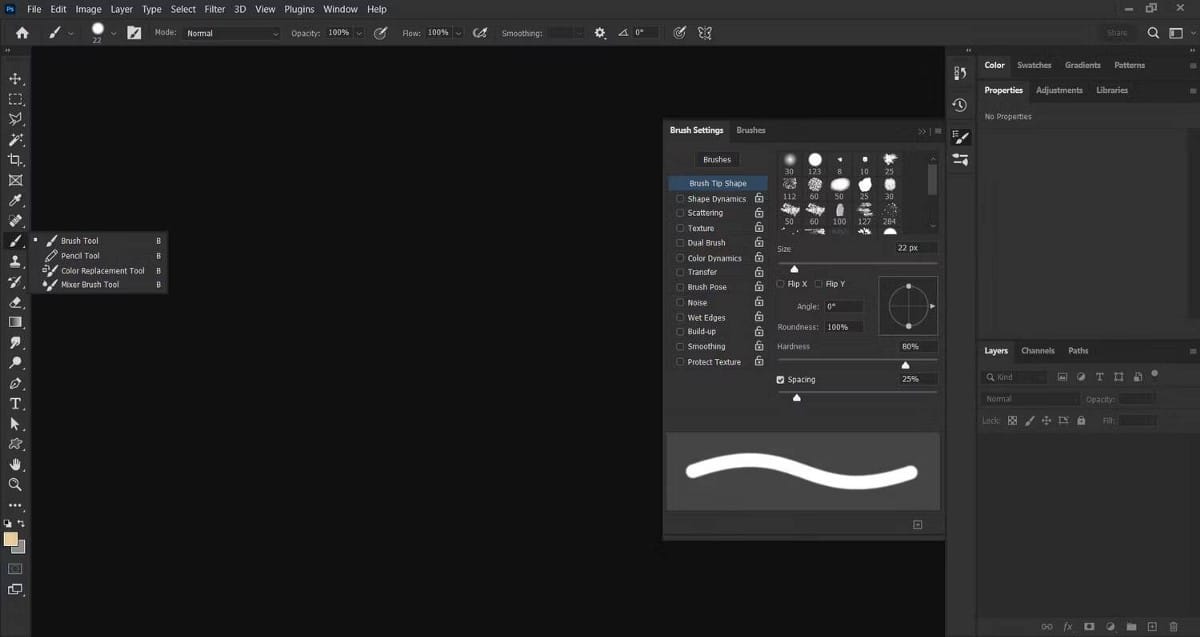Open the History panel icon

pyautogui.click(x=959, y=105)
